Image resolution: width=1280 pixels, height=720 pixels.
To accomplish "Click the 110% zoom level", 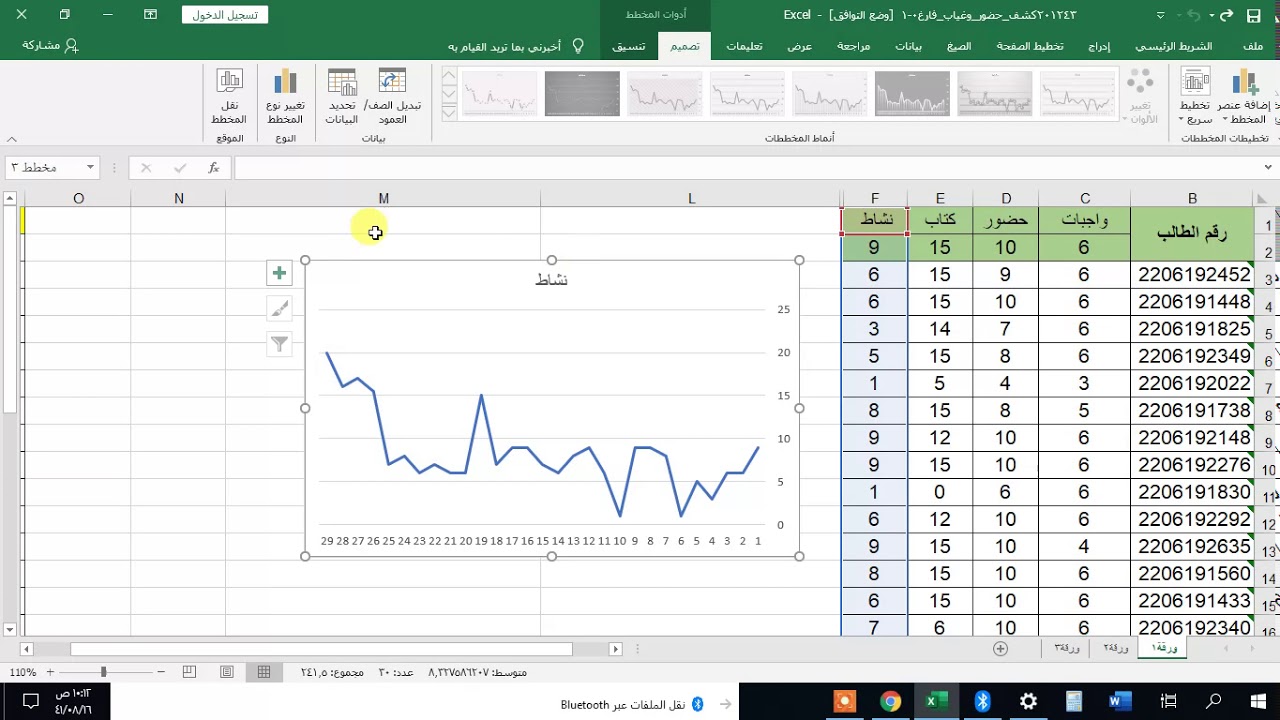I will pos(22,673).
